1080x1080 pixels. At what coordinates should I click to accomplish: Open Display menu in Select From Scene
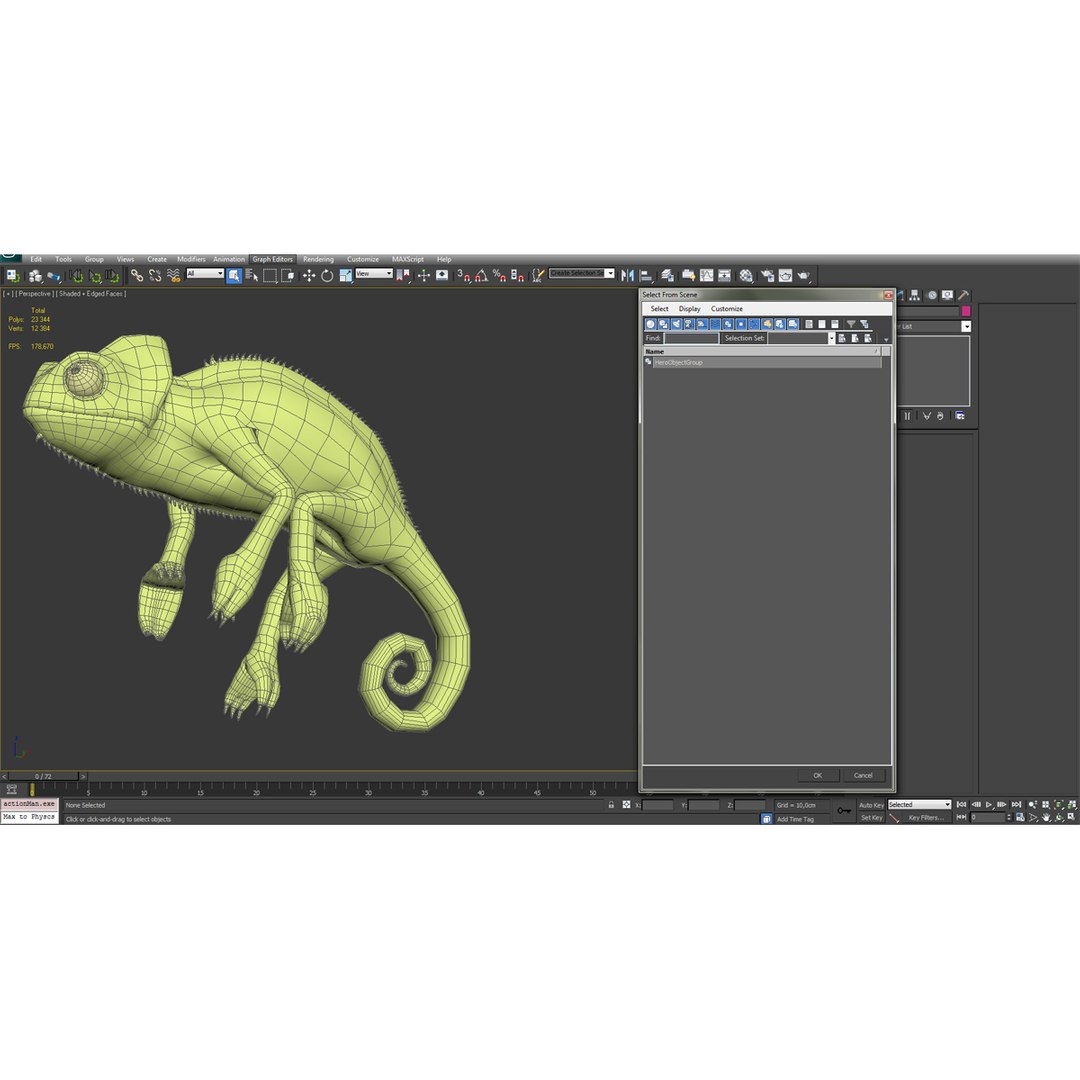(689, 309)
